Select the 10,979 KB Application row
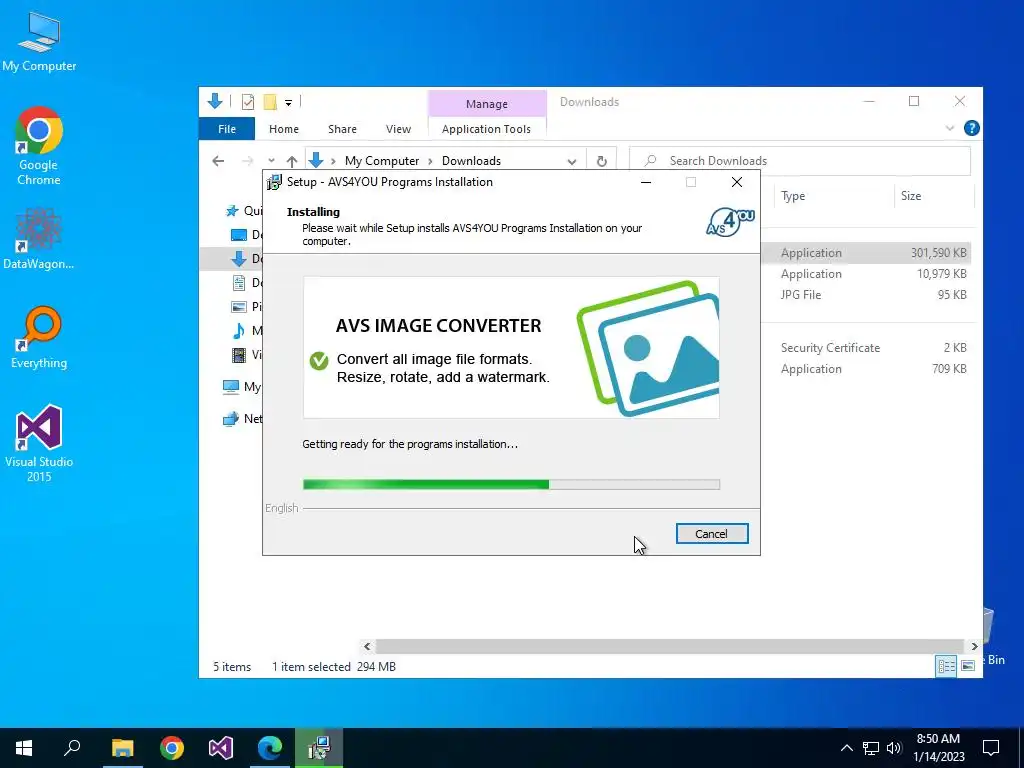The height and width of the screenshot is (768, 1024). 867,274
